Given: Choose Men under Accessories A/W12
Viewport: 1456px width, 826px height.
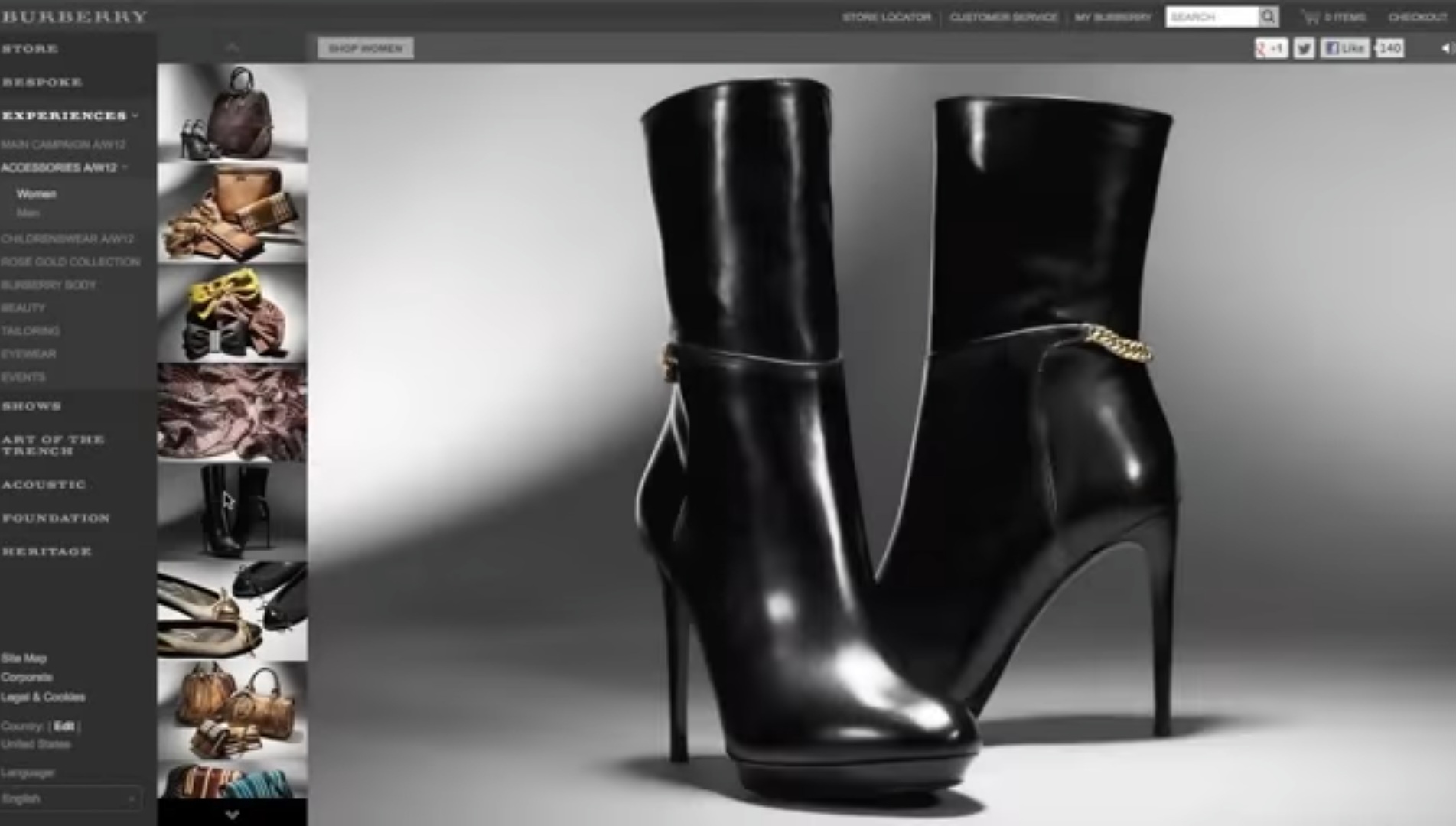Looking at the screenshot, I should tap(28, 213).
